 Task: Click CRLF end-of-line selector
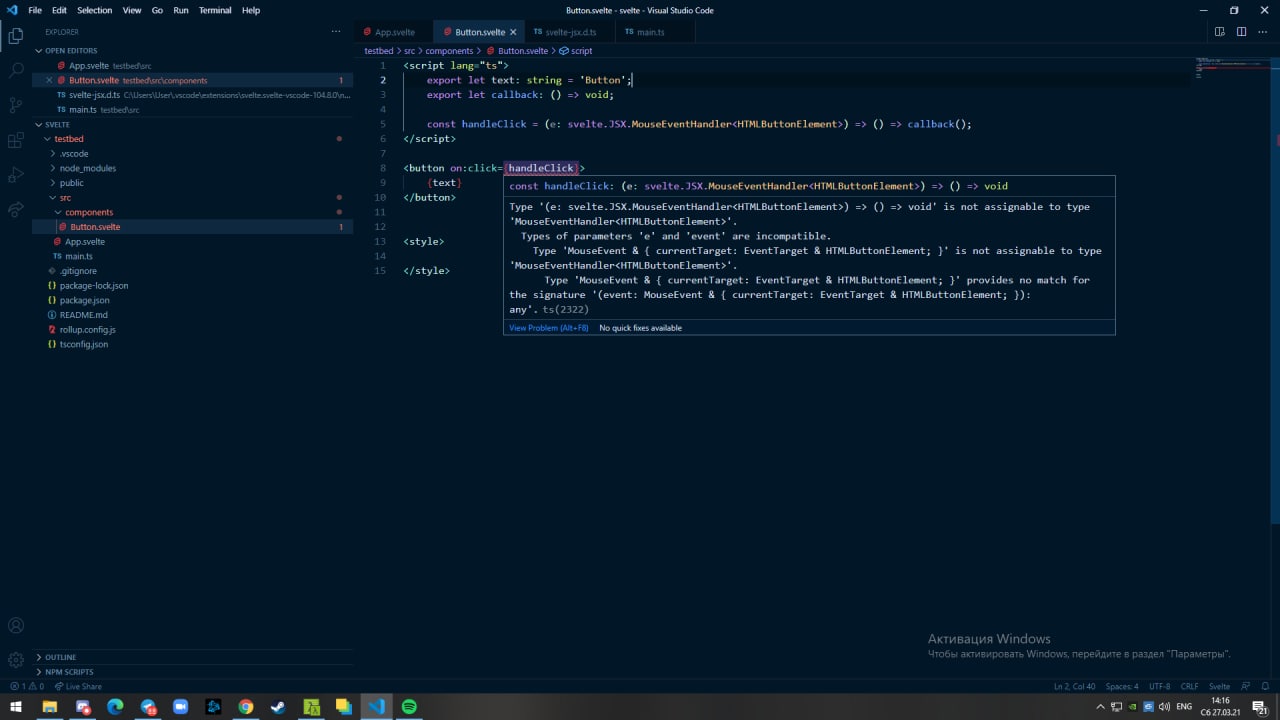coord(1189,687)
